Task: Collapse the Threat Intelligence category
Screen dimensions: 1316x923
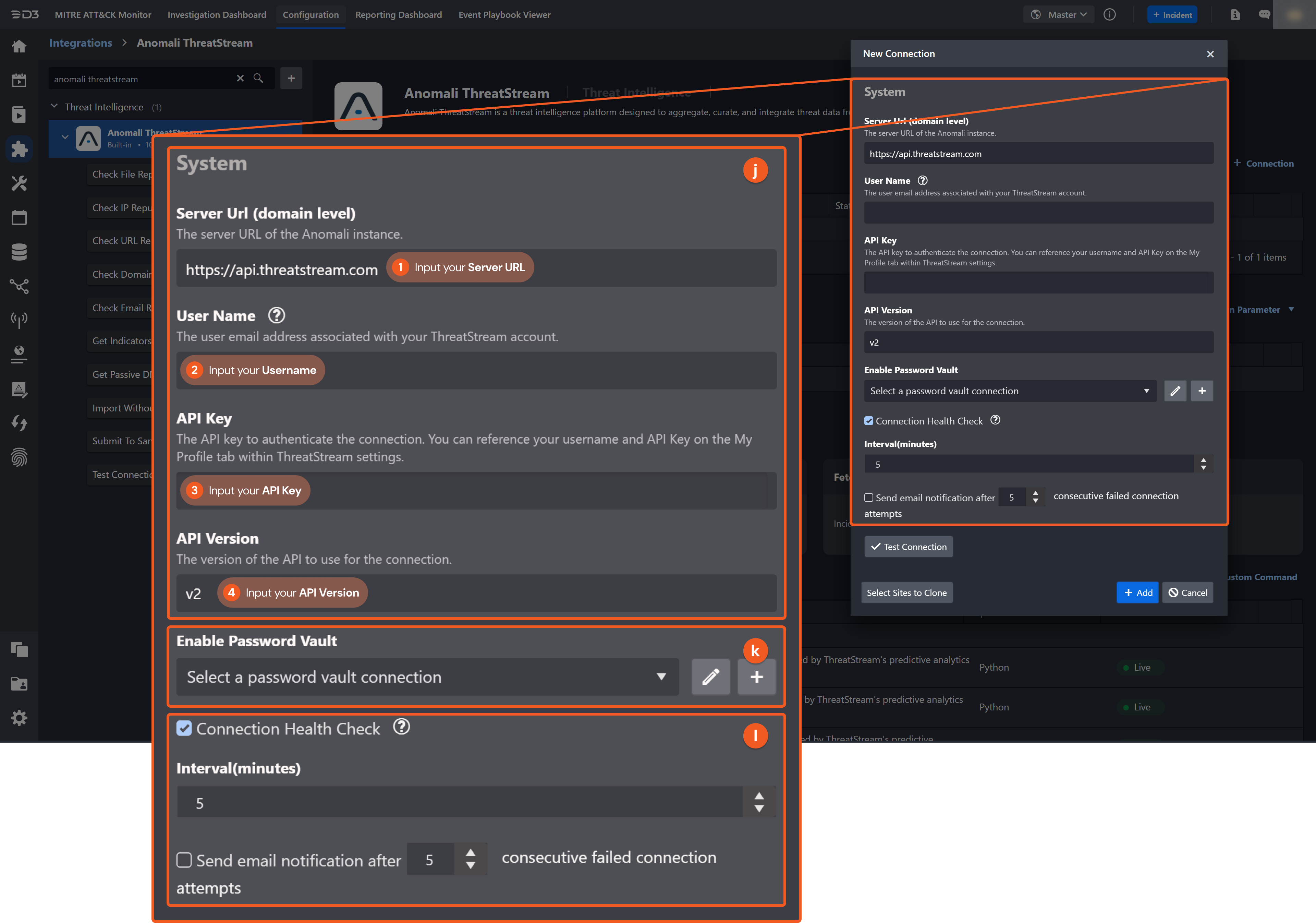Action: click(x=54, y=107)
